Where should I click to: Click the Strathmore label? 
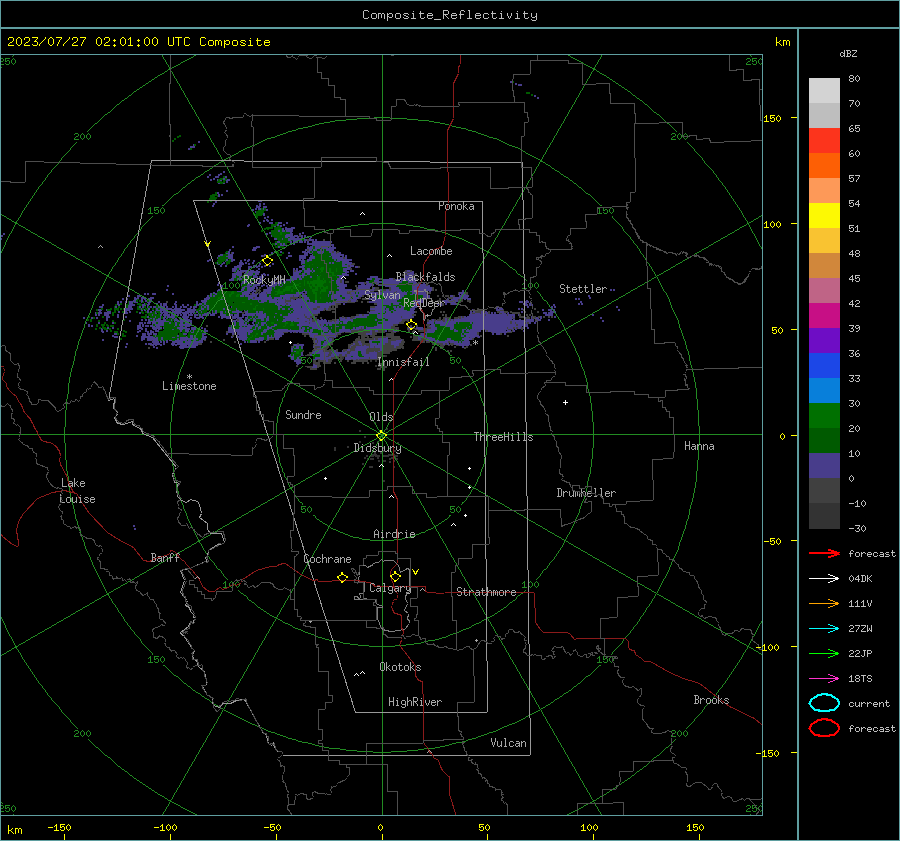[x=486, y=592]
